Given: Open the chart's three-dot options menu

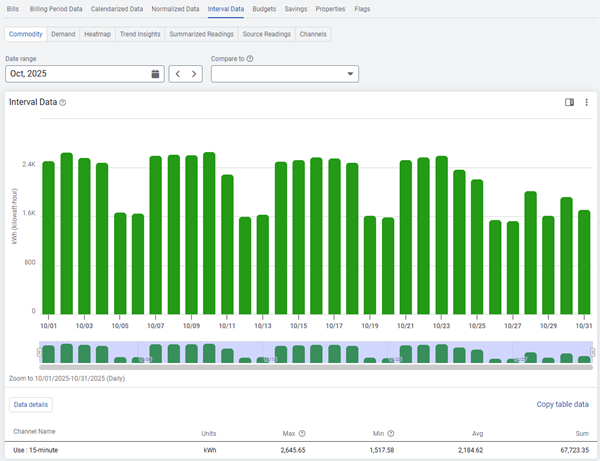Looking at the screenshot, I should point(586,102).
